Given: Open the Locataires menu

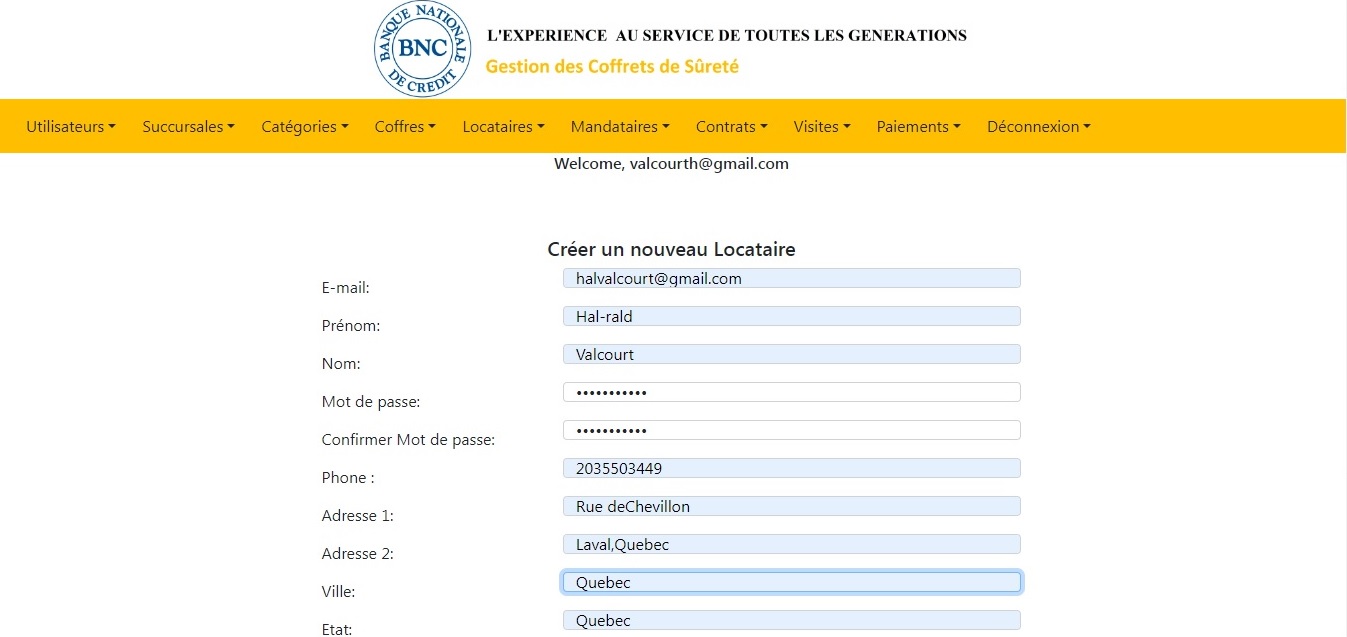Looking at the screenshot, I should point(503,127).
